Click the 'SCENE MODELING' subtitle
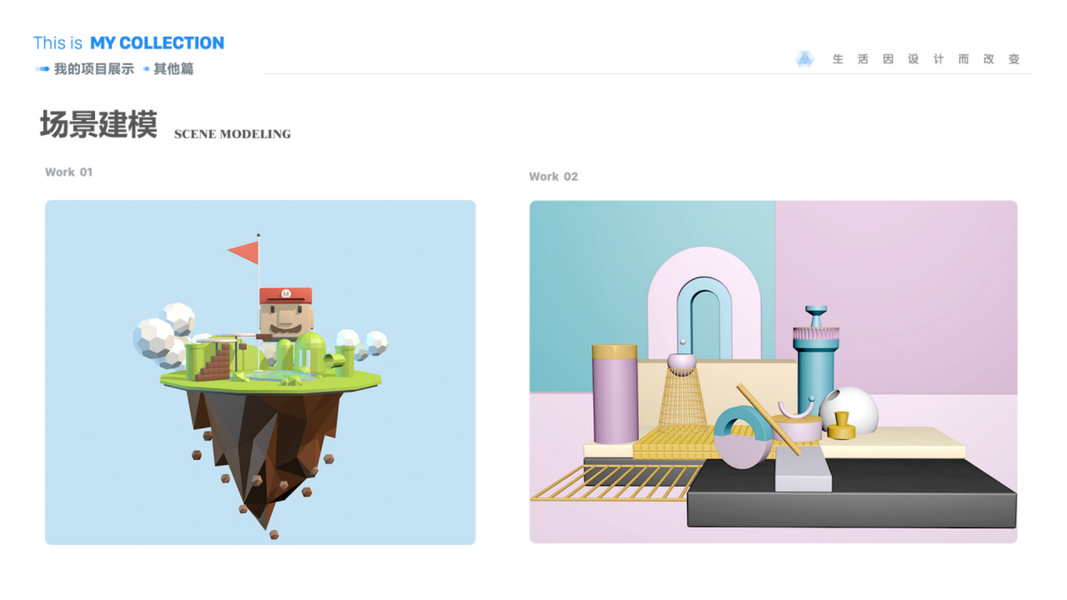This screenshot has width=1067, height=600. click(x=233, y=134)
